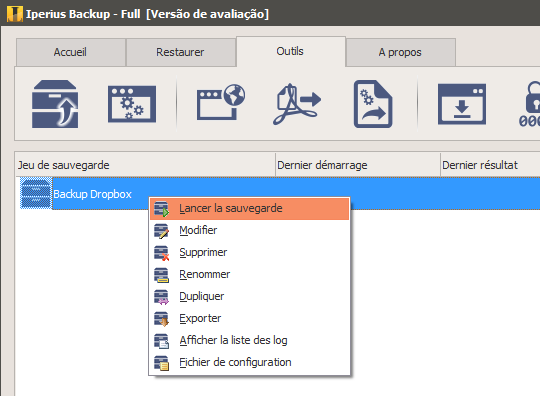This screenshot has height=396, width=540.
Task: Click the restore backup box icon in toolbar
Action: [55, 104]
